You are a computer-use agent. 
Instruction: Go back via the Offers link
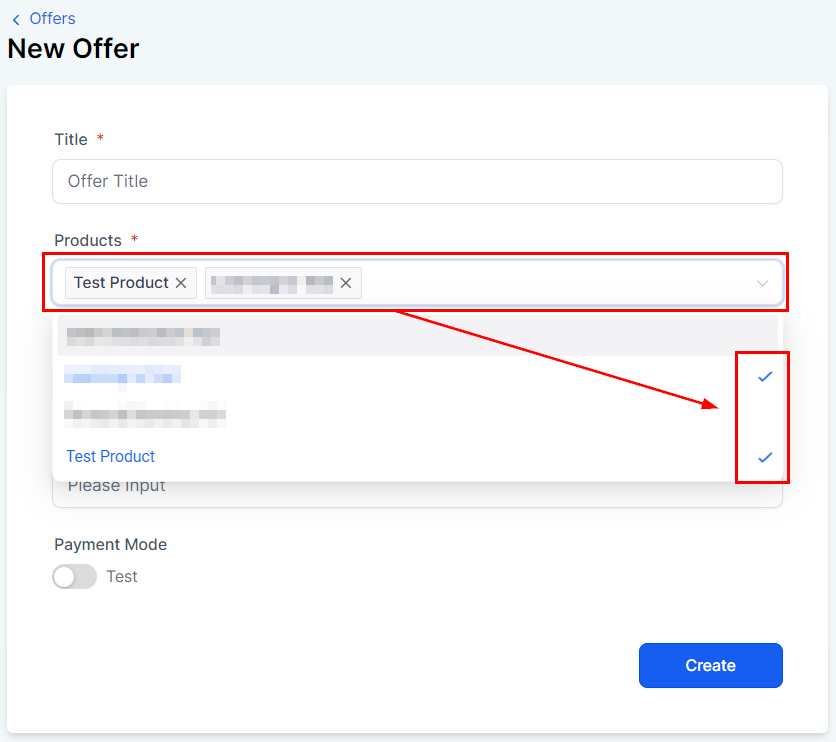pos(52,18)
